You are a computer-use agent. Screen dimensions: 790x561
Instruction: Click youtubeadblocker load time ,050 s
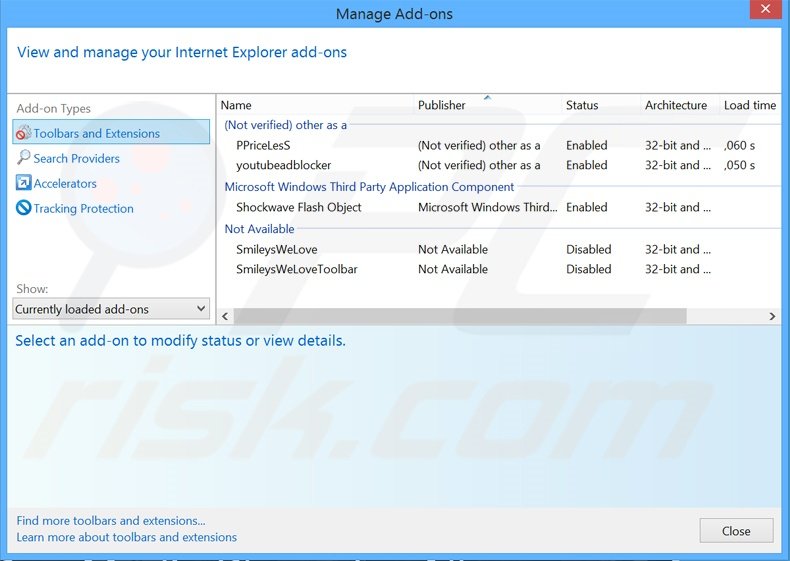click(740, 165)
